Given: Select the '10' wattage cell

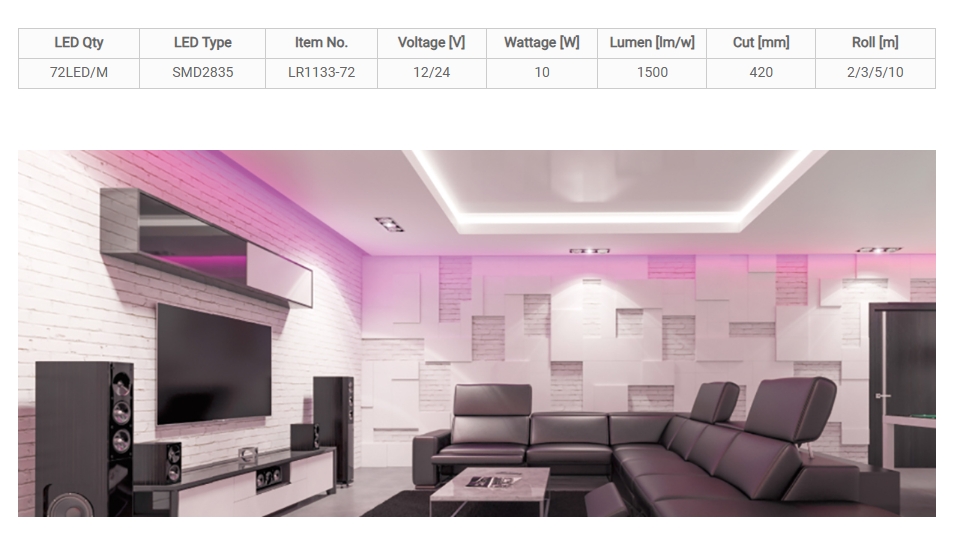Looking at the screenshot, I should pyautogui.click(x=542, y=73).
